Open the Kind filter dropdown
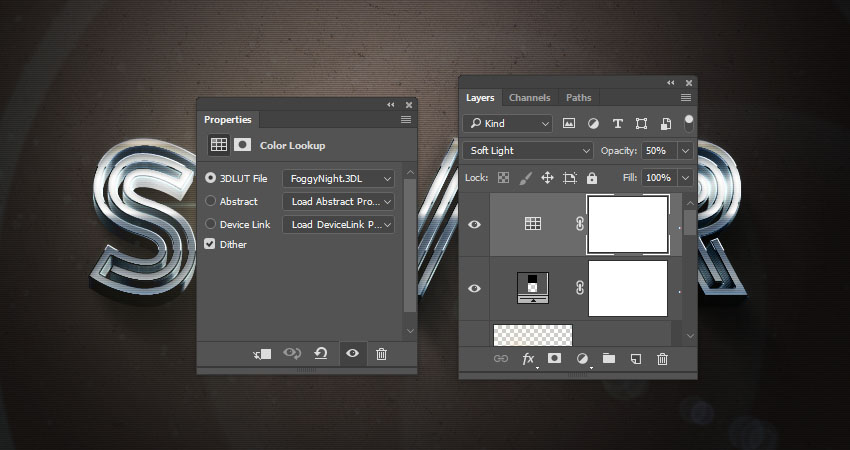 (507, 124)
